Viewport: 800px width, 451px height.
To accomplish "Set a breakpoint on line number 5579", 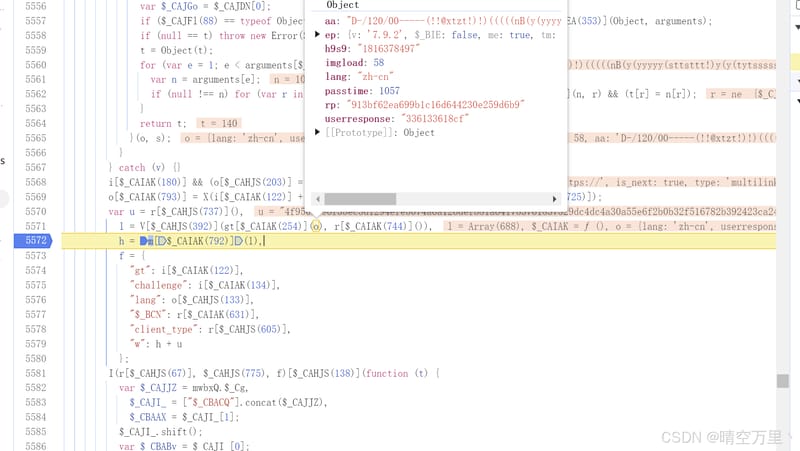I will click(x=36, y=344).
